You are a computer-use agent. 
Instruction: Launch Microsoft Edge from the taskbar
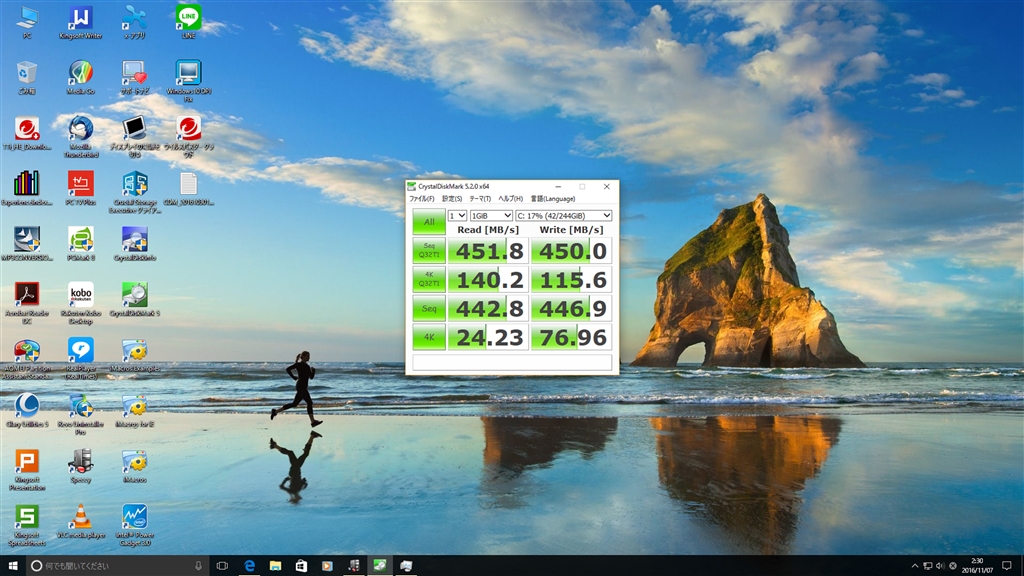(249, 566)
